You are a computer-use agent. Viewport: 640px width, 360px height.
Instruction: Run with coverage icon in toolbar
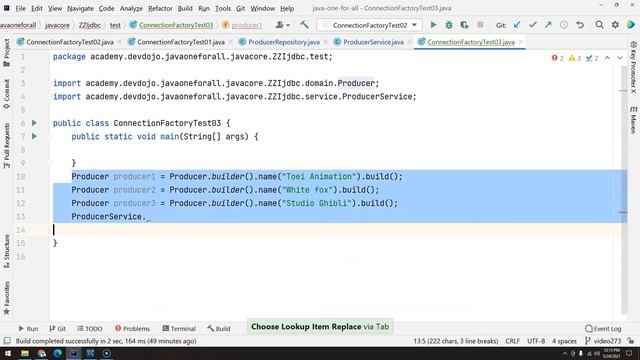(x=464, y=25)
